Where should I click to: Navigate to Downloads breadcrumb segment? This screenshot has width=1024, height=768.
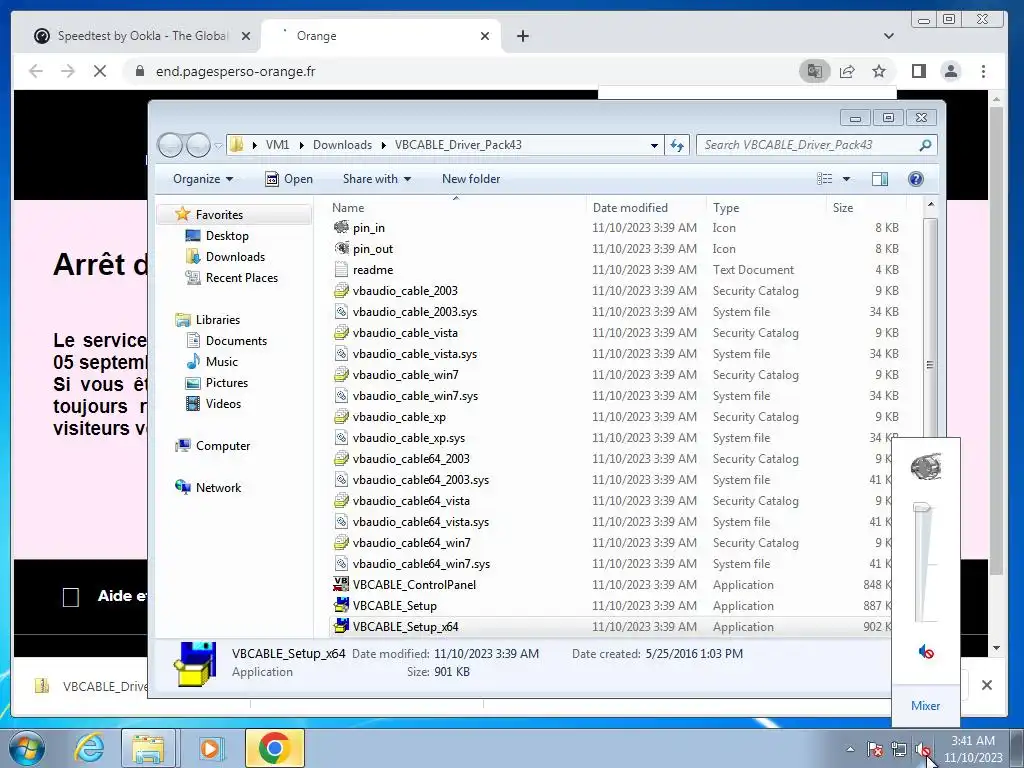(x=342, y=145)
